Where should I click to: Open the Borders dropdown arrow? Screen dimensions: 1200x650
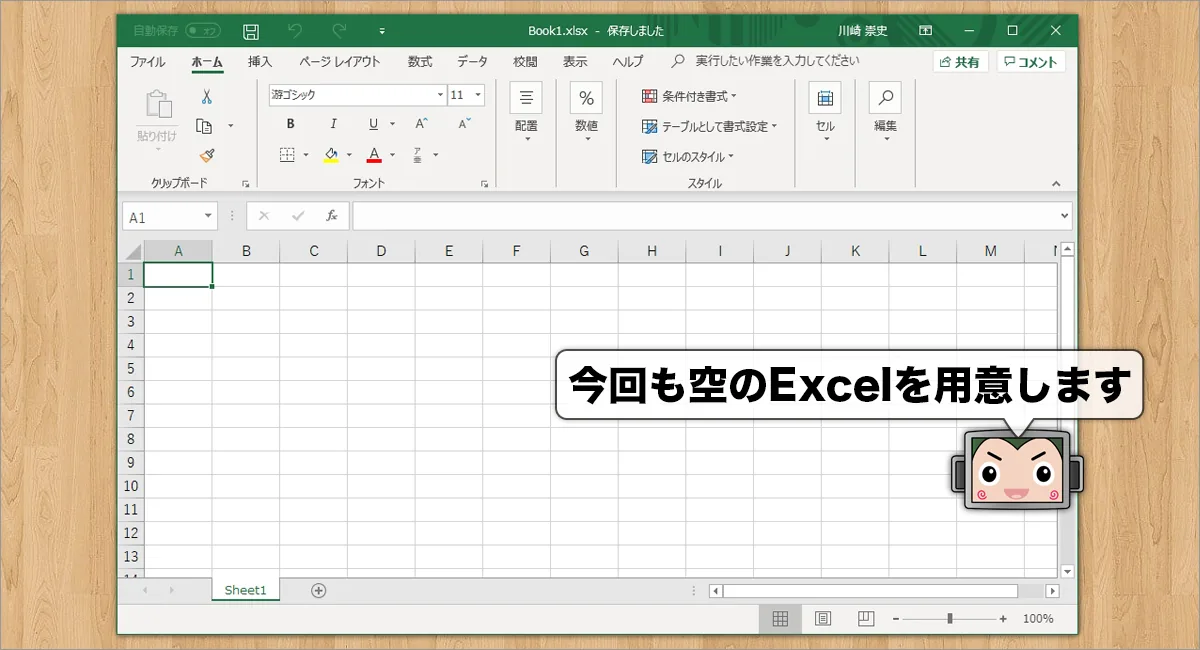point(306,155)
